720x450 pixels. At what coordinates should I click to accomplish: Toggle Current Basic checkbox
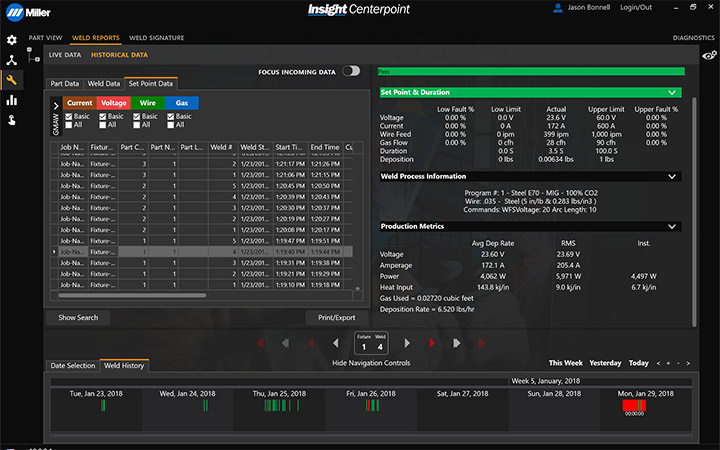68,117
